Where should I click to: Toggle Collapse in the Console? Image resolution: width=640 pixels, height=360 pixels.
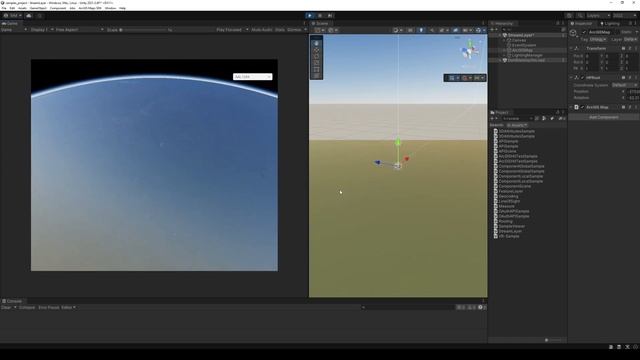click(27, 307)
